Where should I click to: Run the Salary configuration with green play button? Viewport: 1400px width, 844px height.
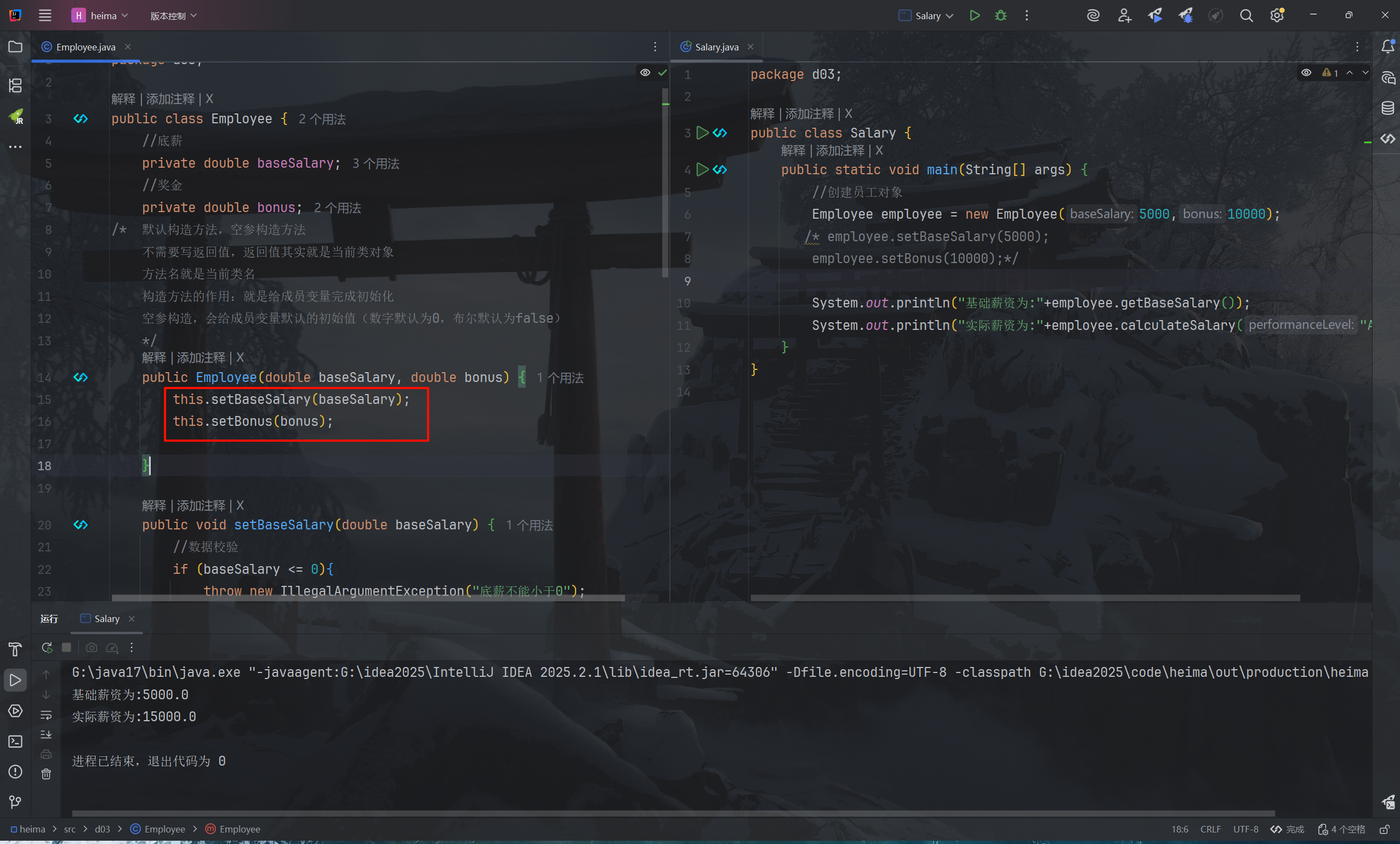pyautogui.click(x=975, y=15)
